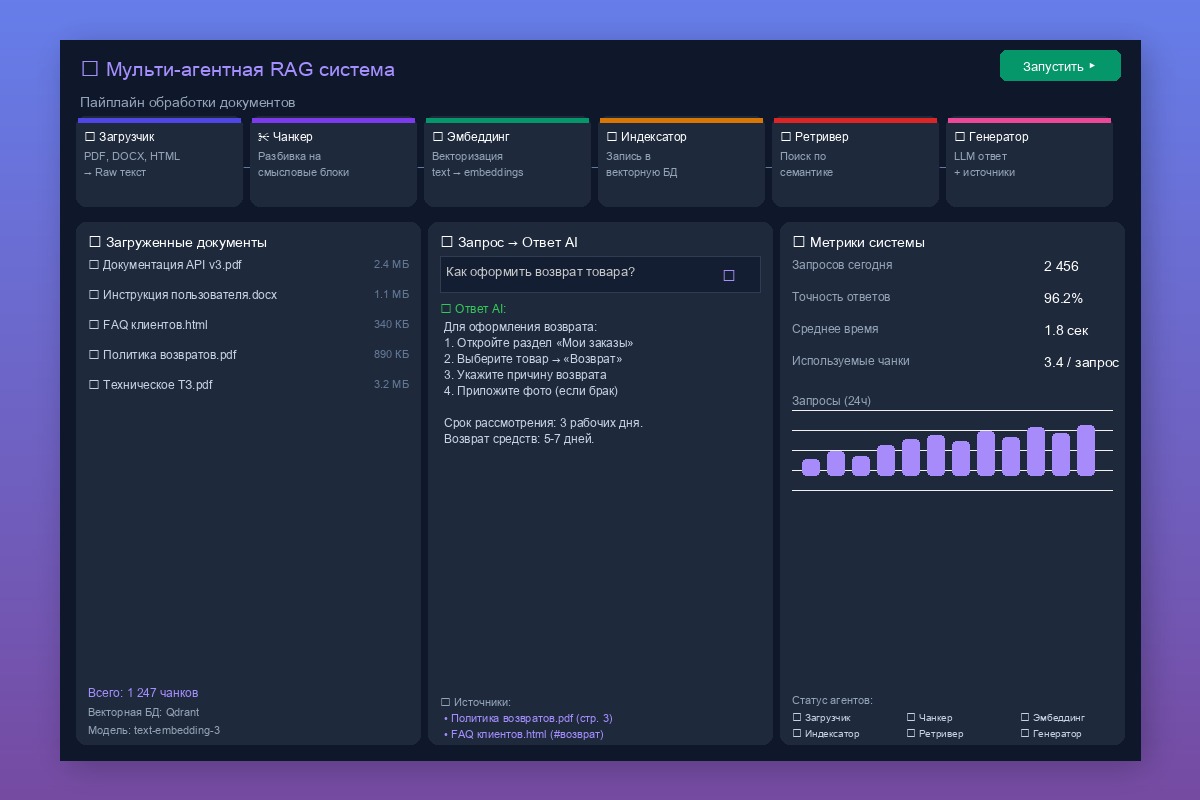Click the send icon in query field

click(729, 275)
